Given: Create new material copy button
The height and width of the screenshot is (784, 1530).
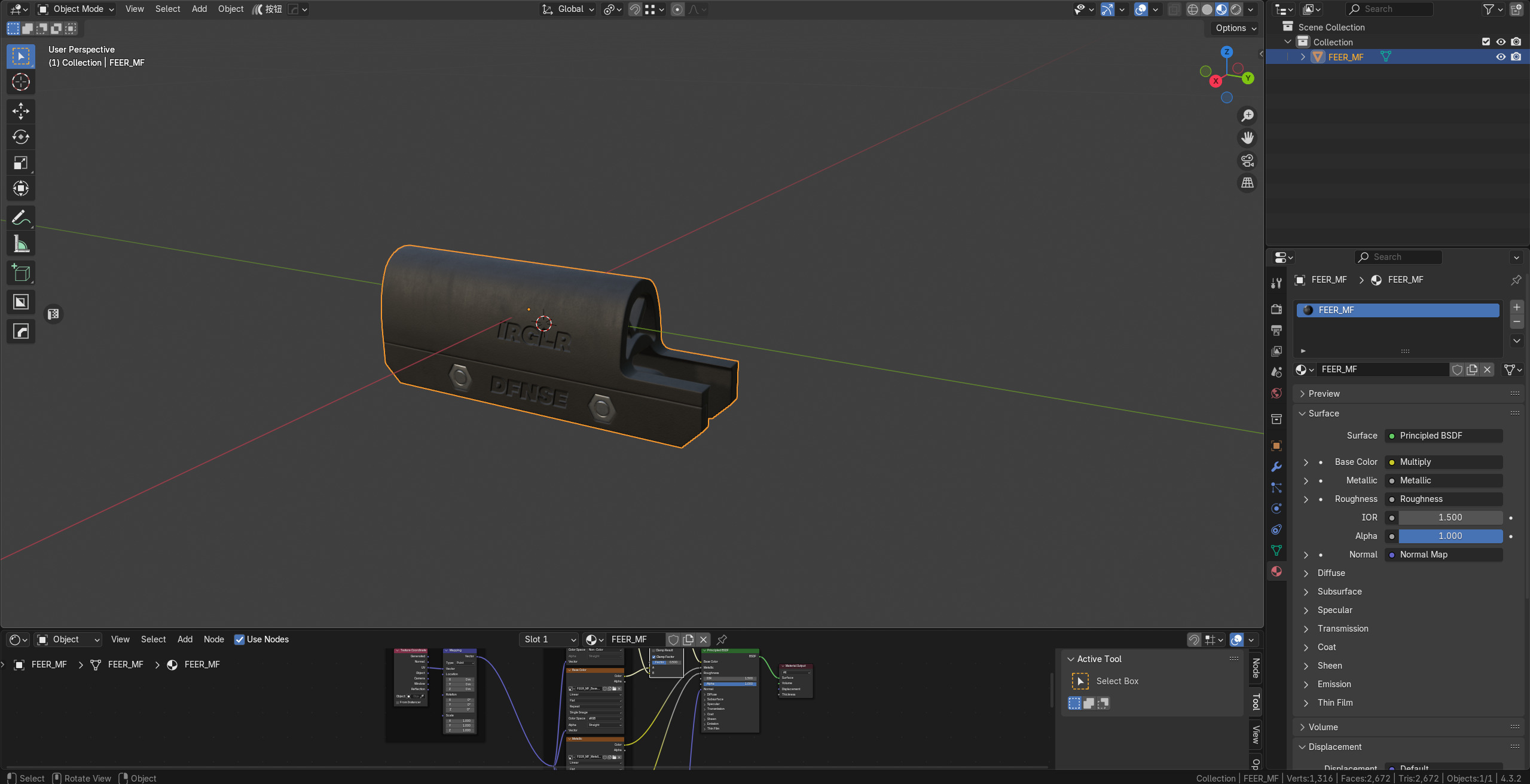Looking at the screenshot, I should [x=1472, y=369].
